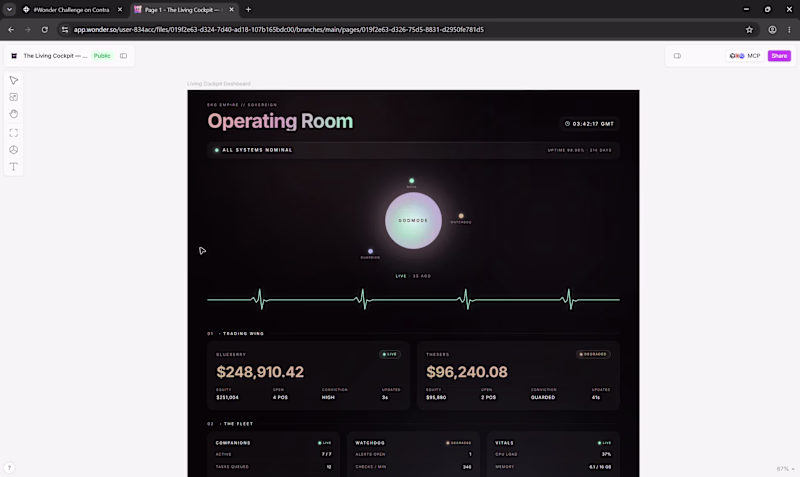Select the COMPANIONS card title
This screenshot has width=800, height=477.
233,443
